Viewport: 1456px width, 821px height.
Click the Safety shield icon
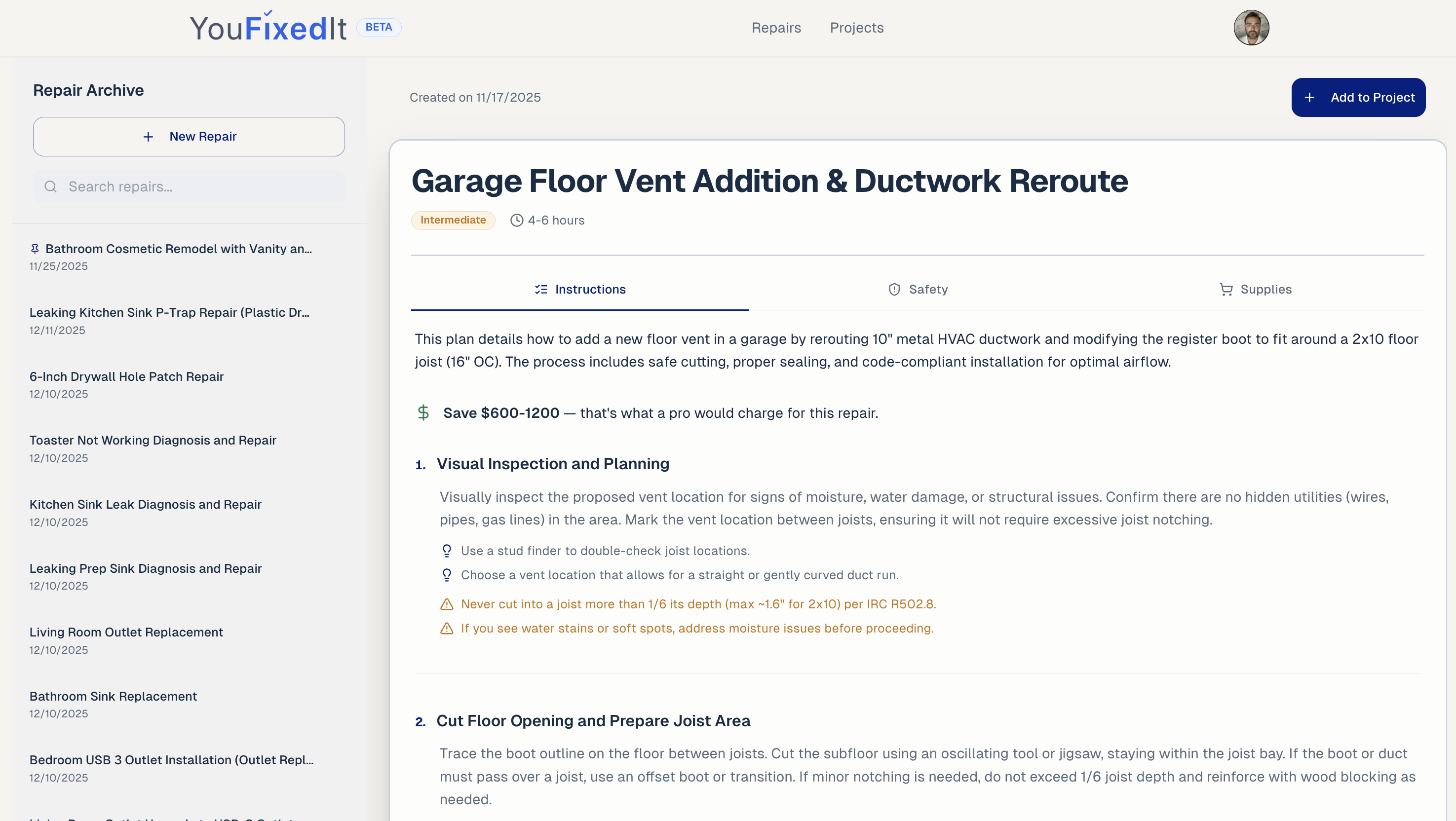[894, 289]
